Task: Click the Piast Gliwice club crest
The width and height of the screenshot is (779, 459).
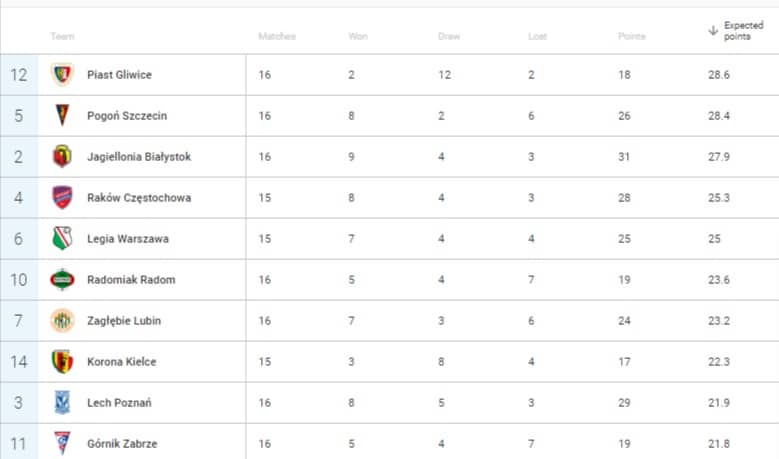Action: [x=62, y=75]
